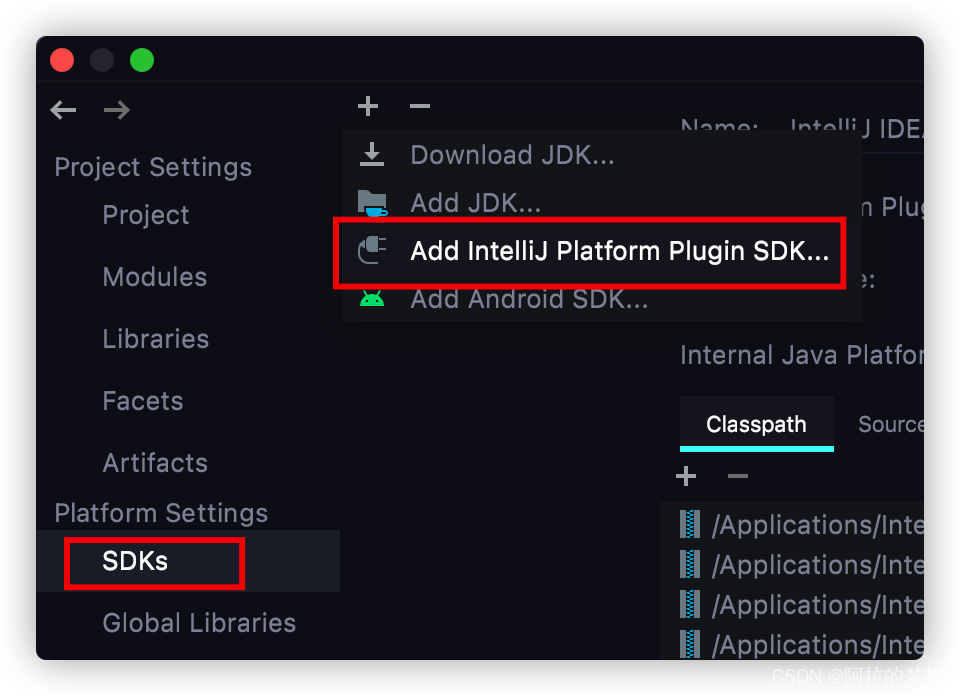The image size is (960, 696).
Task: Click the archive icon of the third /Applications row
Action: tap(690, 604)
